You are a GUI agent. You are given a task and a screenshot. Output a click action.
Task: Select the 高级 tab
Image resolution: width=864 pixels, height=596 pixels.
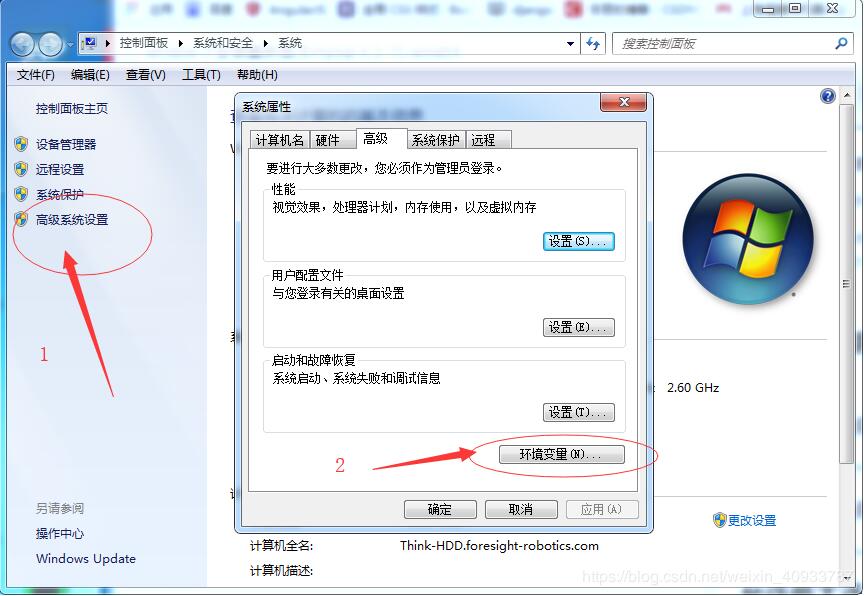tap(381, 138)
